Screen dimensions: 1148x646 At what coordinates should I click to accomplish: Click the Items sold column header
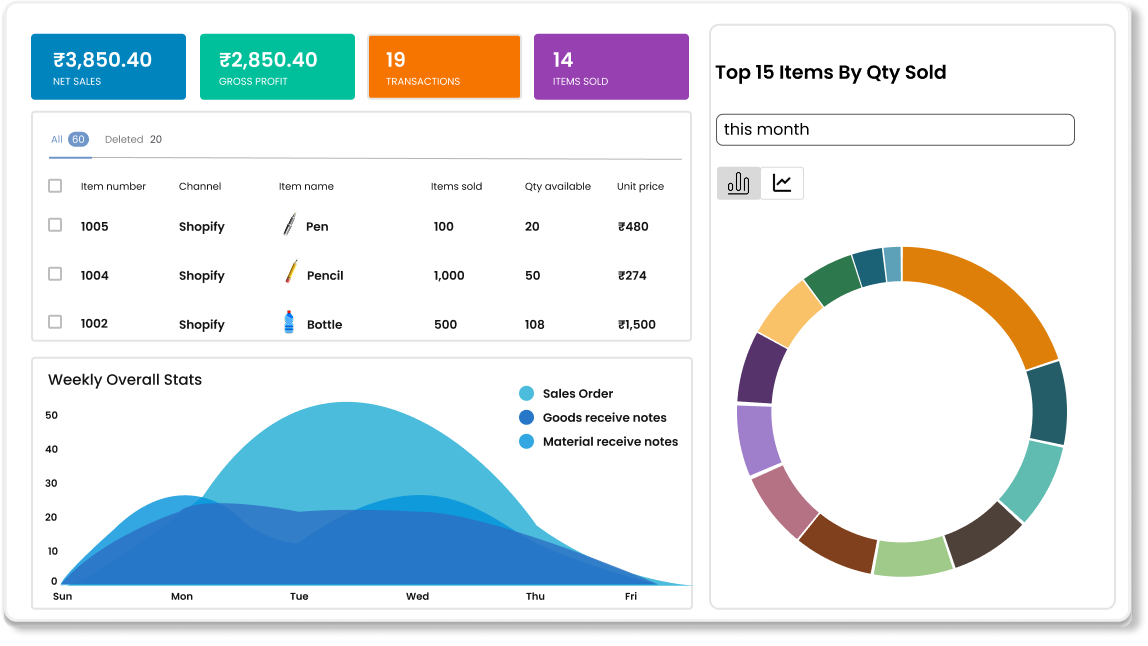tap(455, 186)
